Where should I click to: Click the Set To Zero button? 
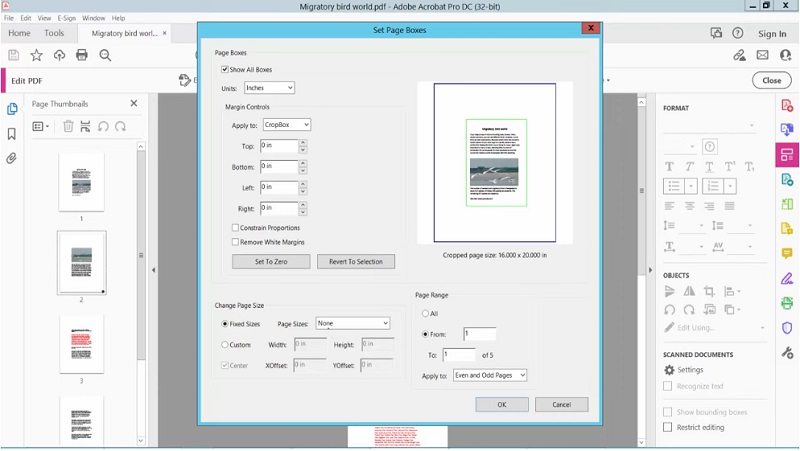tap(271, 261)
